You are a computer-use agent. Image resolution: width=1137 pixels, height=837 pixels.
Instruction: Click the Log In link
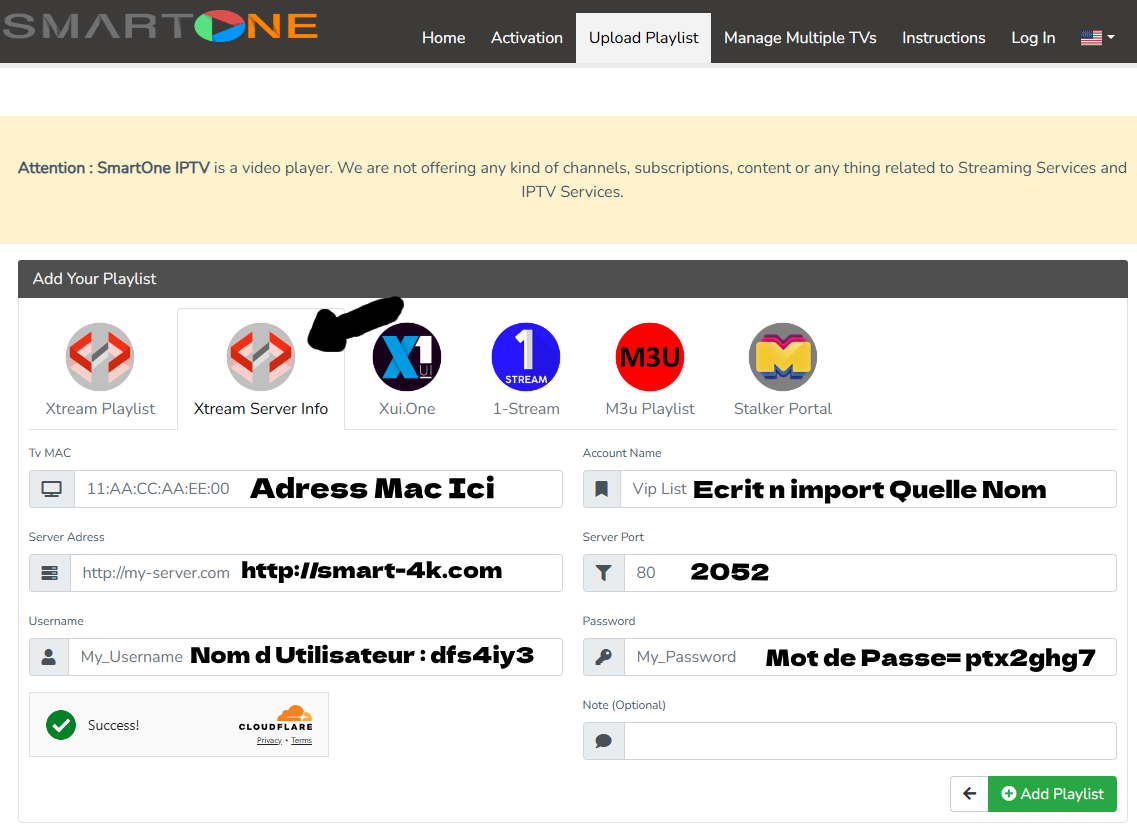pos(1033,38)
